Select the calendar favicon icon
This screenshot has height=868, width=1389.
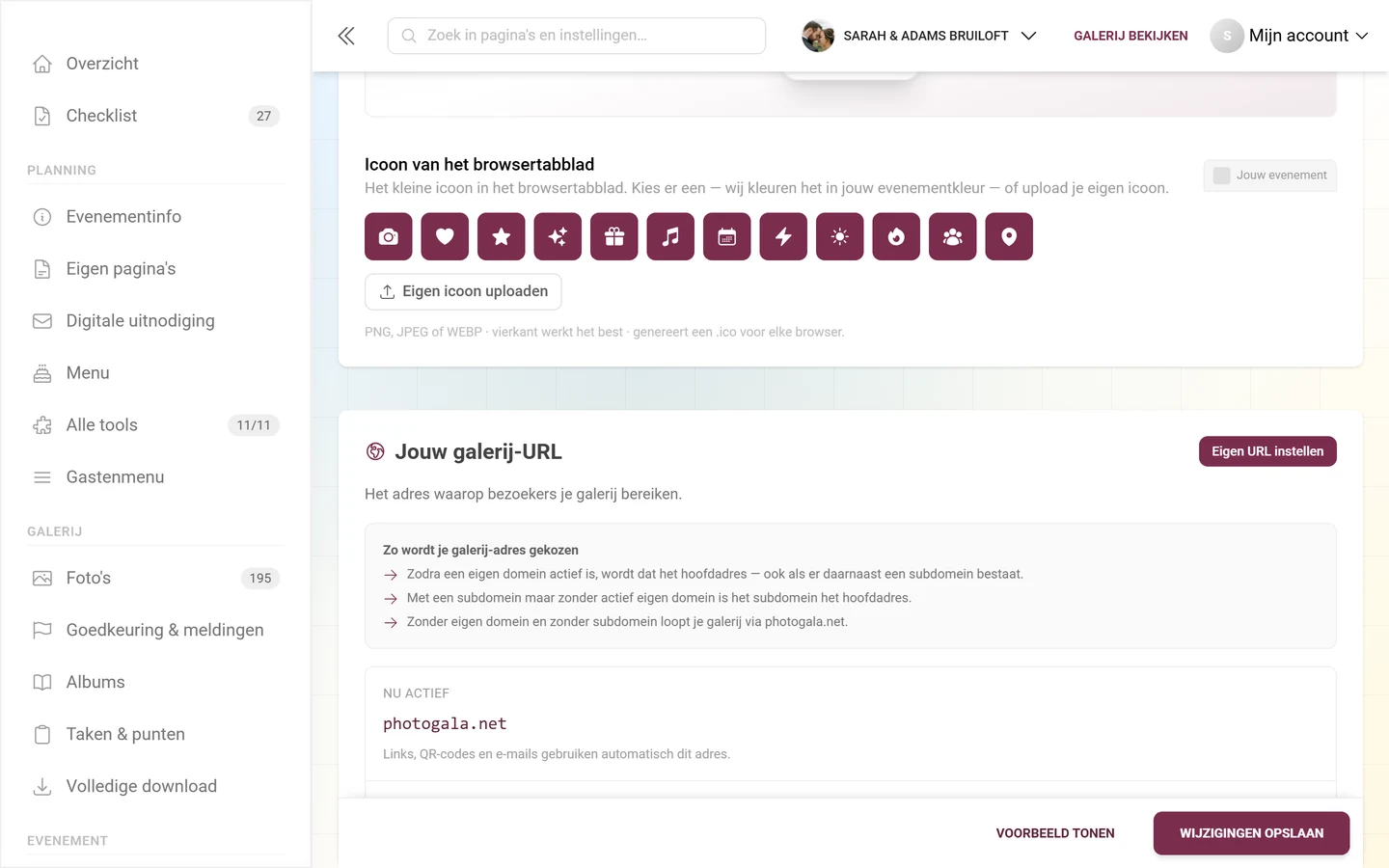727,236
